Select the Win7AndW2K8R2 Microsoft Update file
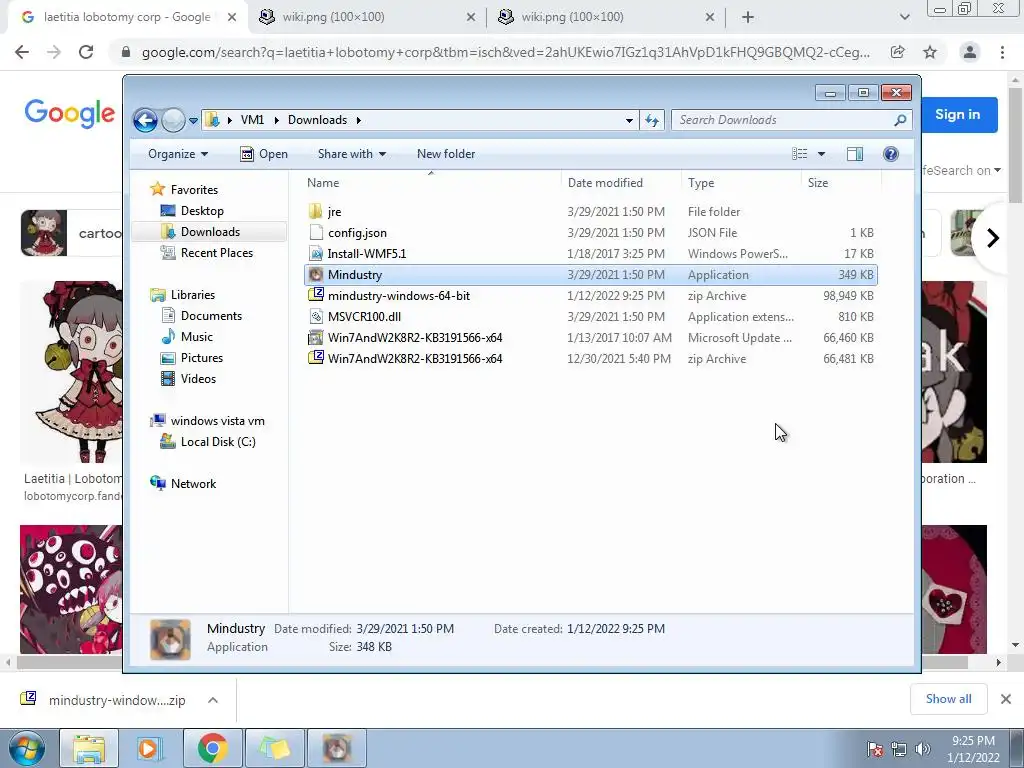Image resolution: width=1024 pixels, height=768 pixels. click(590, 338)
